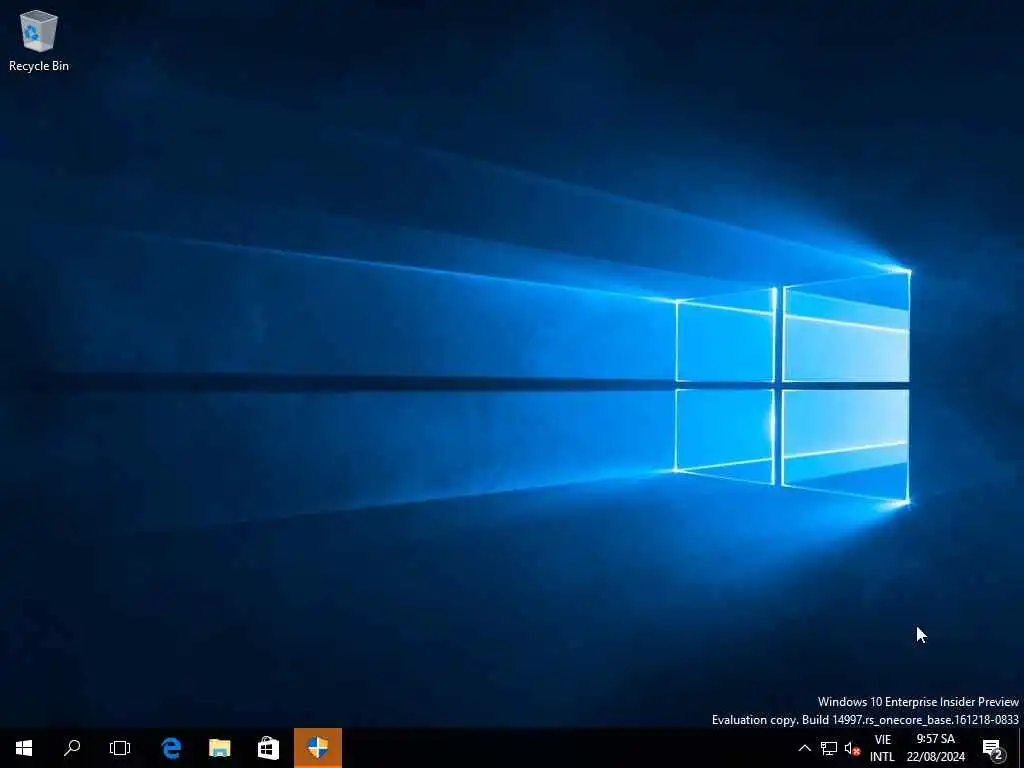Select the Recycle Bin desktop icon

click(39, 40)
